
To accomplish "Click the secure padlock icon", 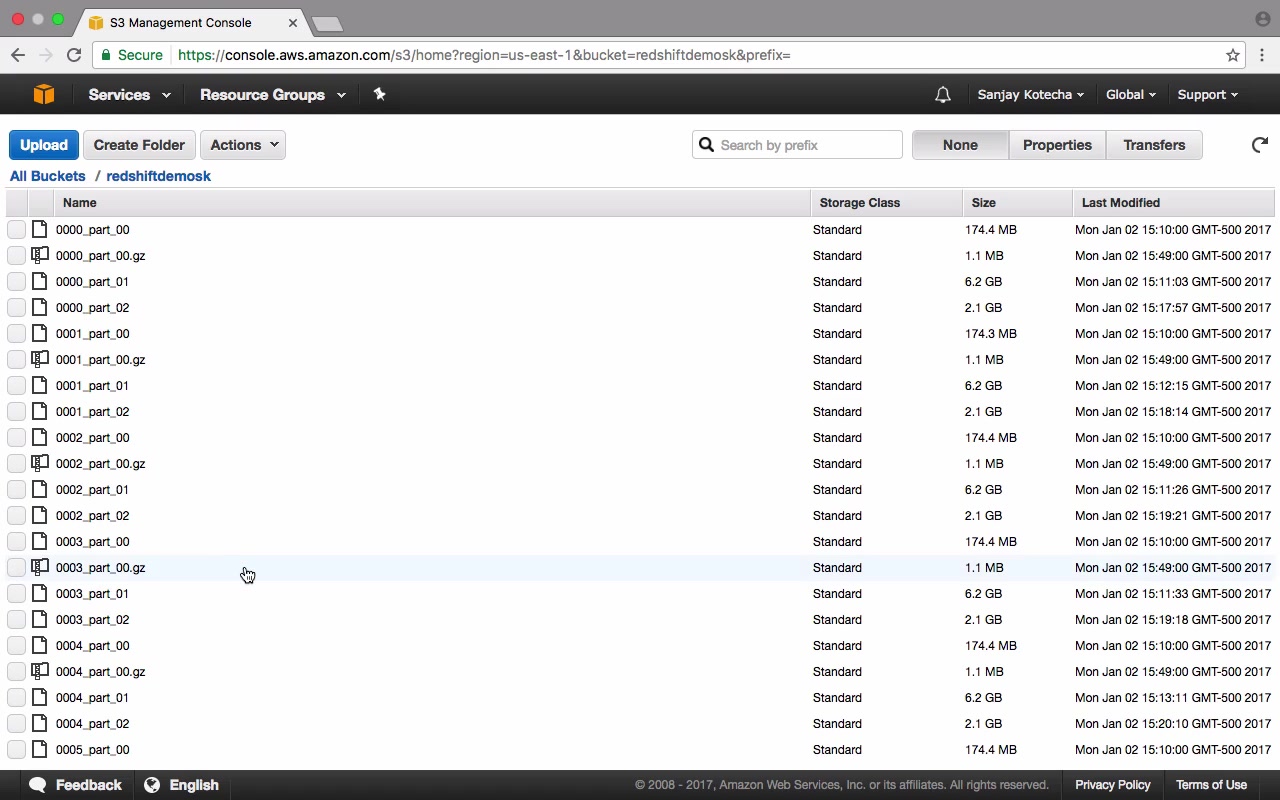I will (x=104, y=55).
